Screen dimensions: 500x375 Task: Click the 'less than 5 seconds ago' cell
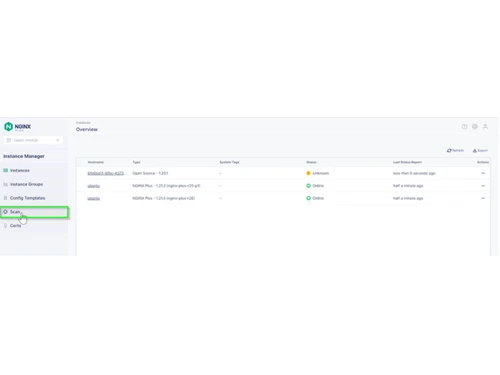[x=414, y=173]
